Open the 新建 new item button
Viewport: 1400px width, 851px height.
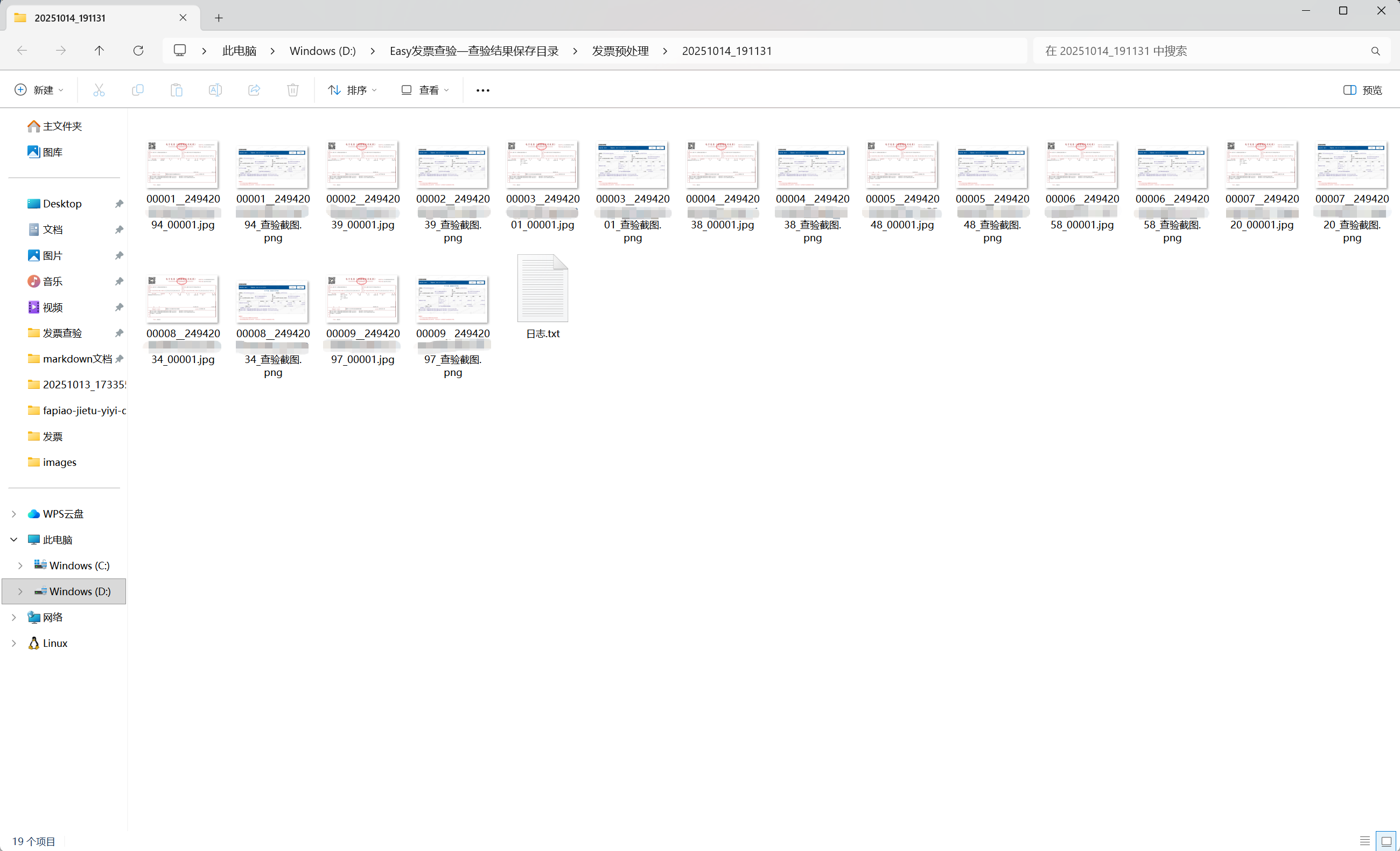(x=39, y=90)
